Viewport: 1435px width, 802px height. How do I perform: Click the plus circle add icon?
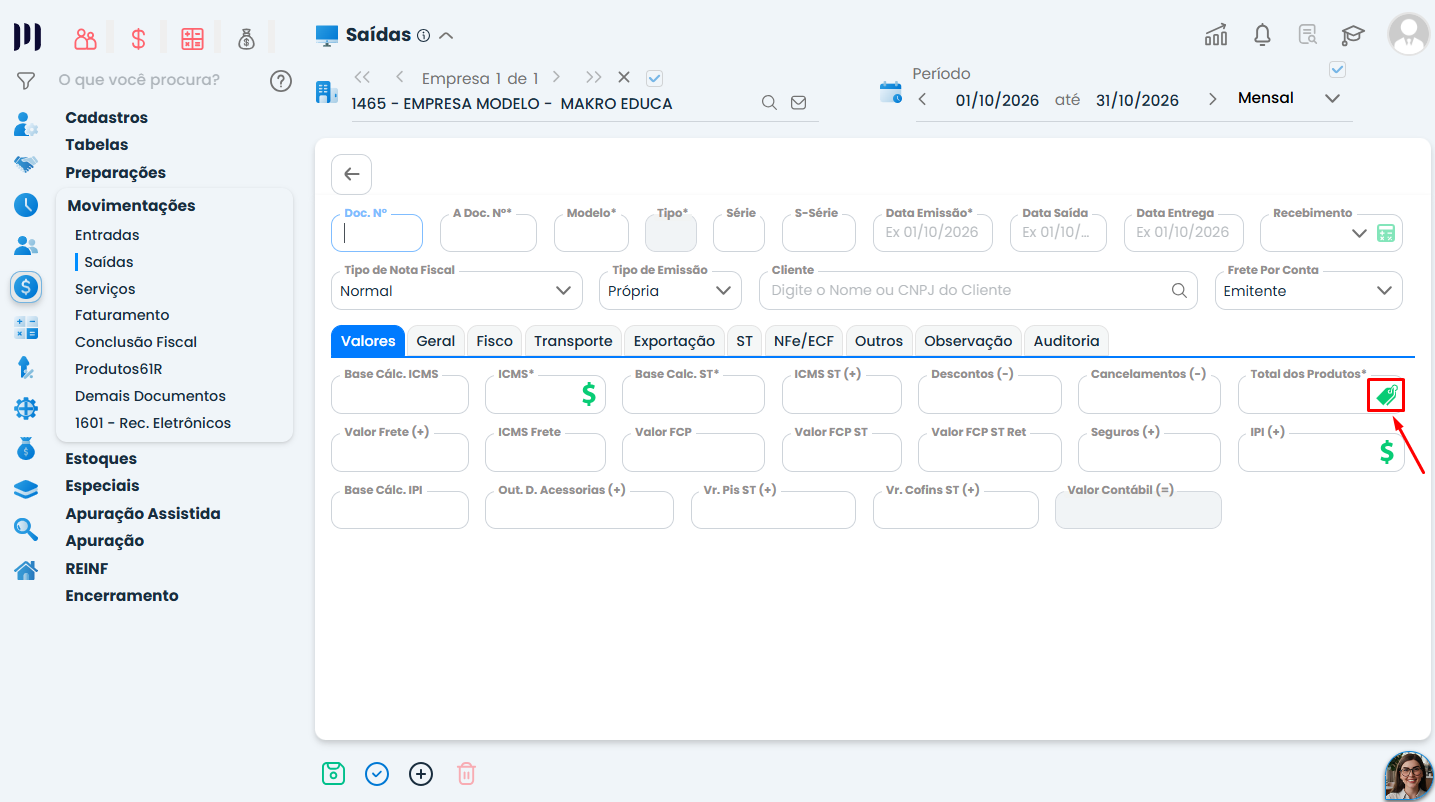tap(421, 774)
